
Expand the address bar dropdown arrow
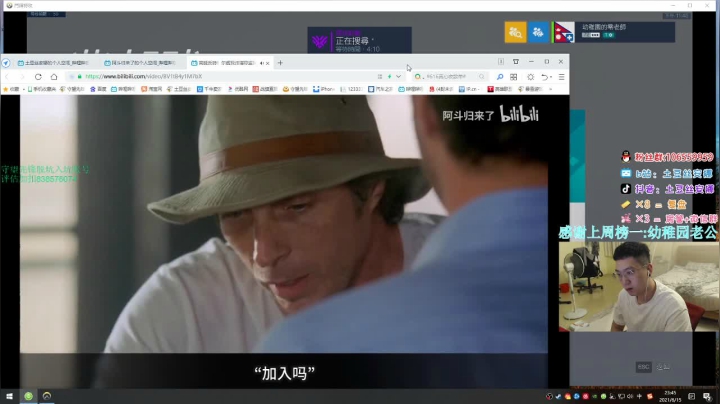[x=399, y=77]
